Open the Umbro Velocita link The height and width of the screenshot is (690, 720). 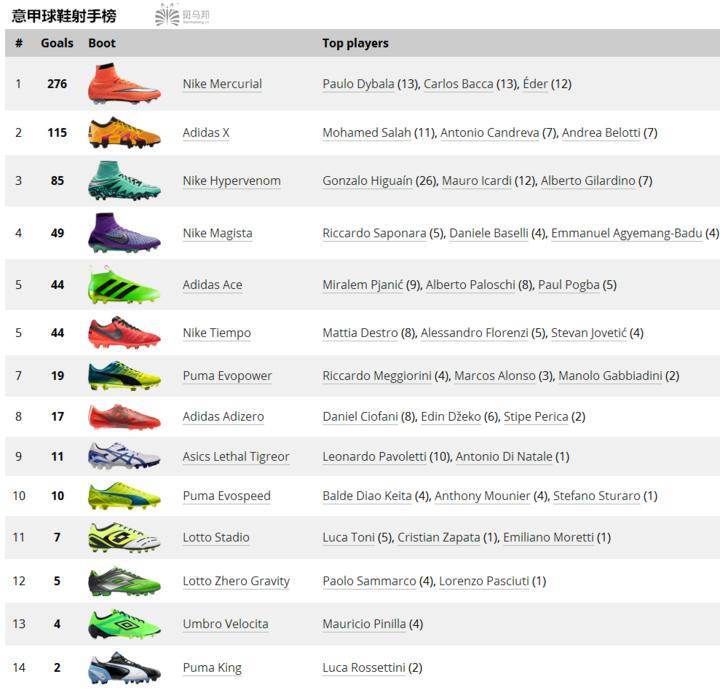pyautogui.click(x=225, y=624)
